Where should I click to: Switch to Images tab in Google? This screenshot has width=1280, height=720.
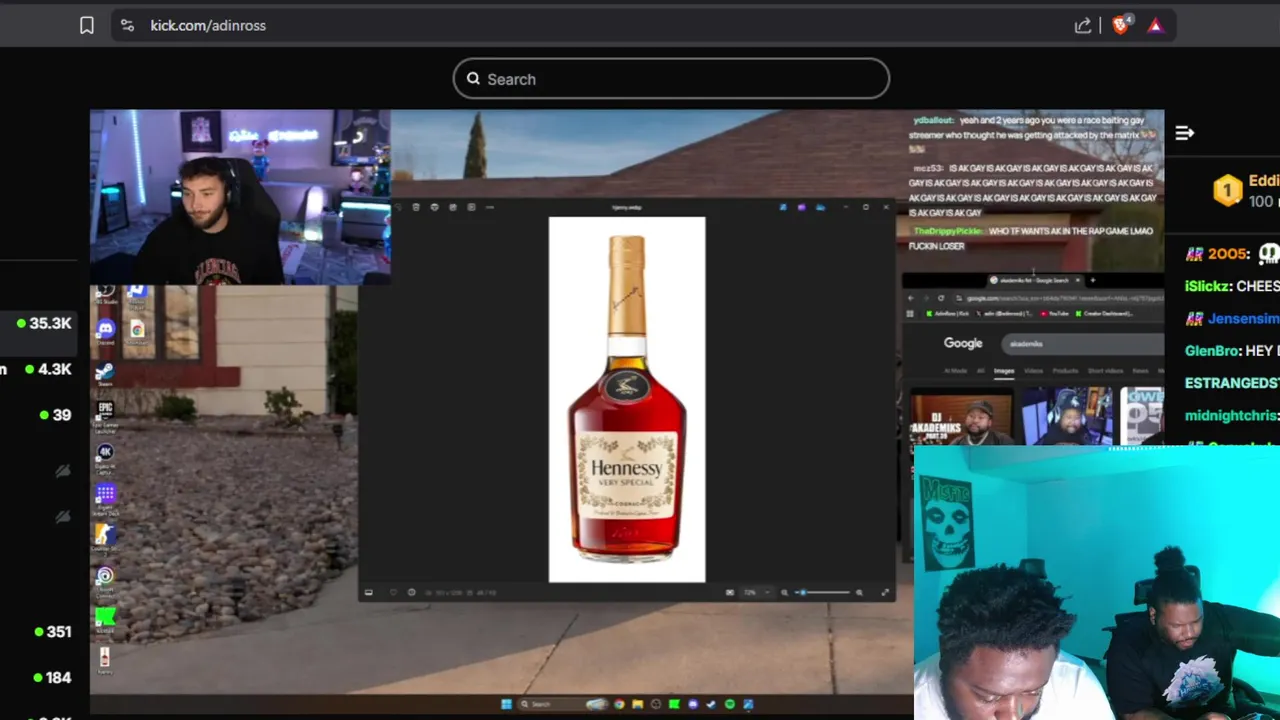1004,371
